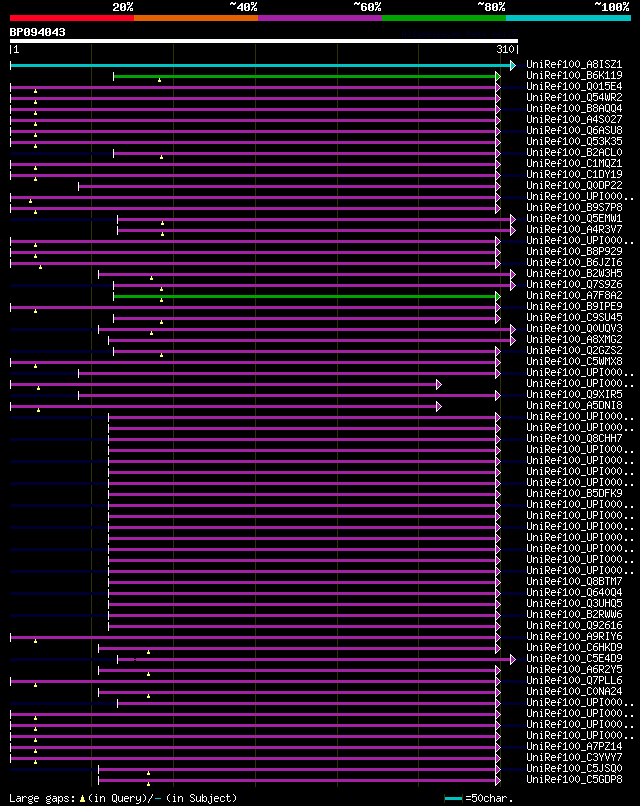Click UniRef100_Q6ASU8 hit name
The height and width of the screenshot is (806, 640).
574,131
